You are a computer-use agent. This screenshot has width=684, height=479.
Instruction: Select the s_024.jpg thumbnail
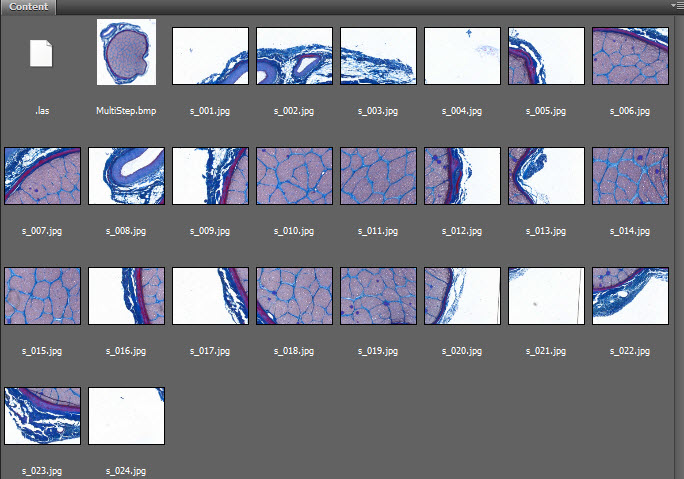point(127,416)
